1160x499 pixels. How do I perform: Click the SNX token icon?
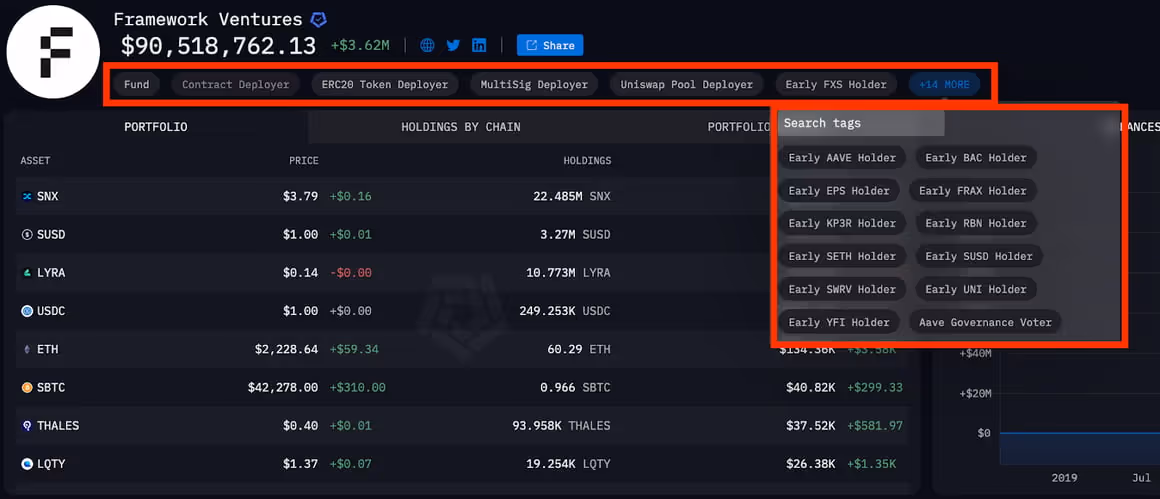tap(27, 197)
